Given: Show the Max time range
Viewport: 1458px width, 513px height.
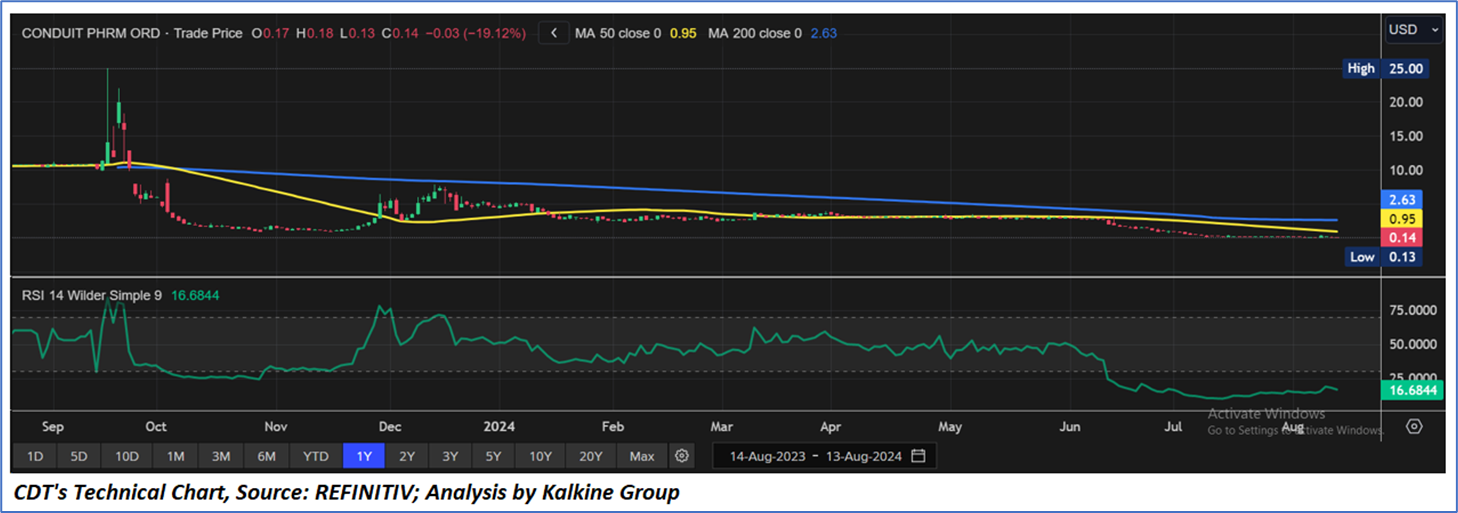Looking at the screenshot, I should [642, 456].
